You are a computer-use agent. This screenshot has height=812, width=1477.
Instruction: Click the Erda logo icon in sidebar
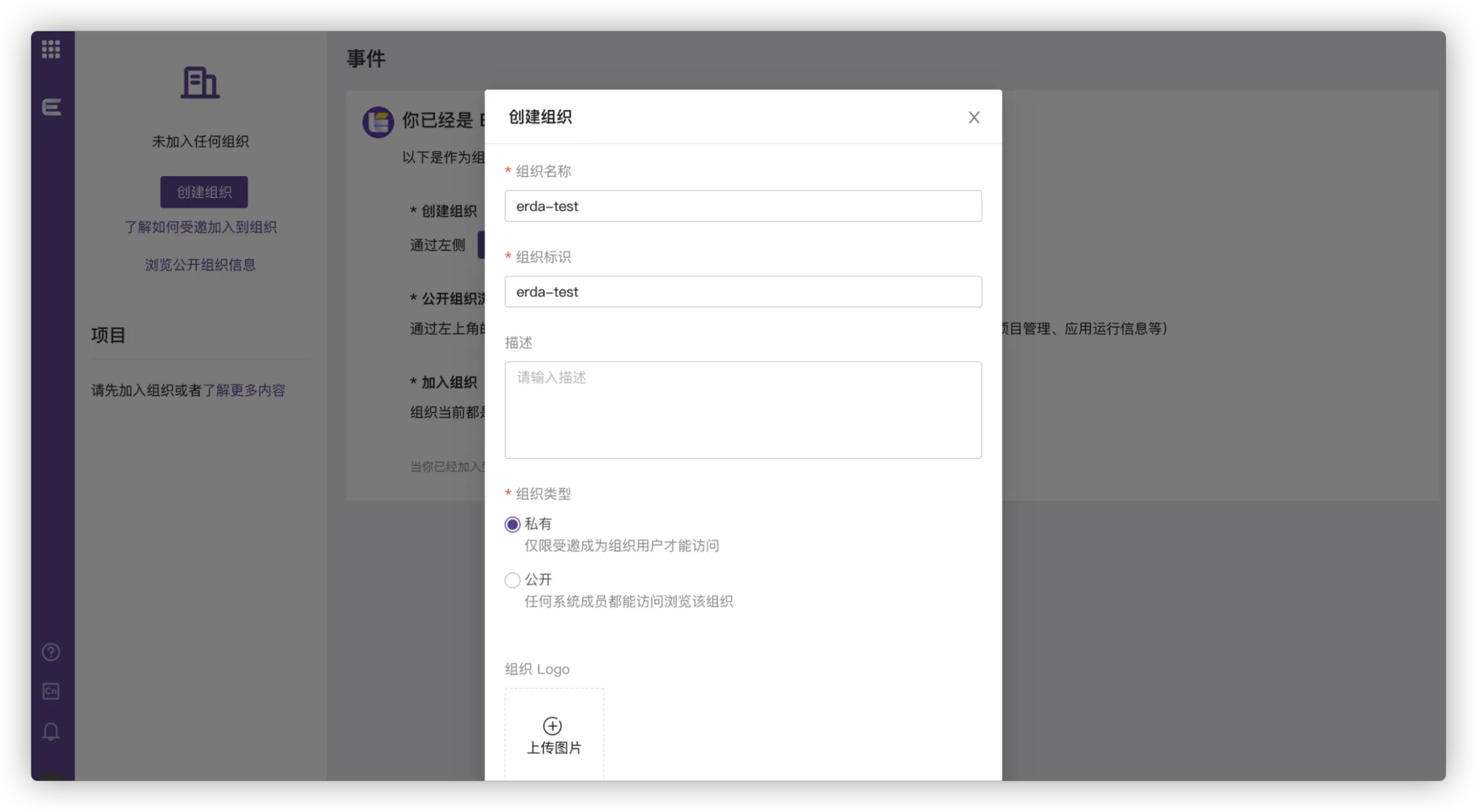[51, 106]
